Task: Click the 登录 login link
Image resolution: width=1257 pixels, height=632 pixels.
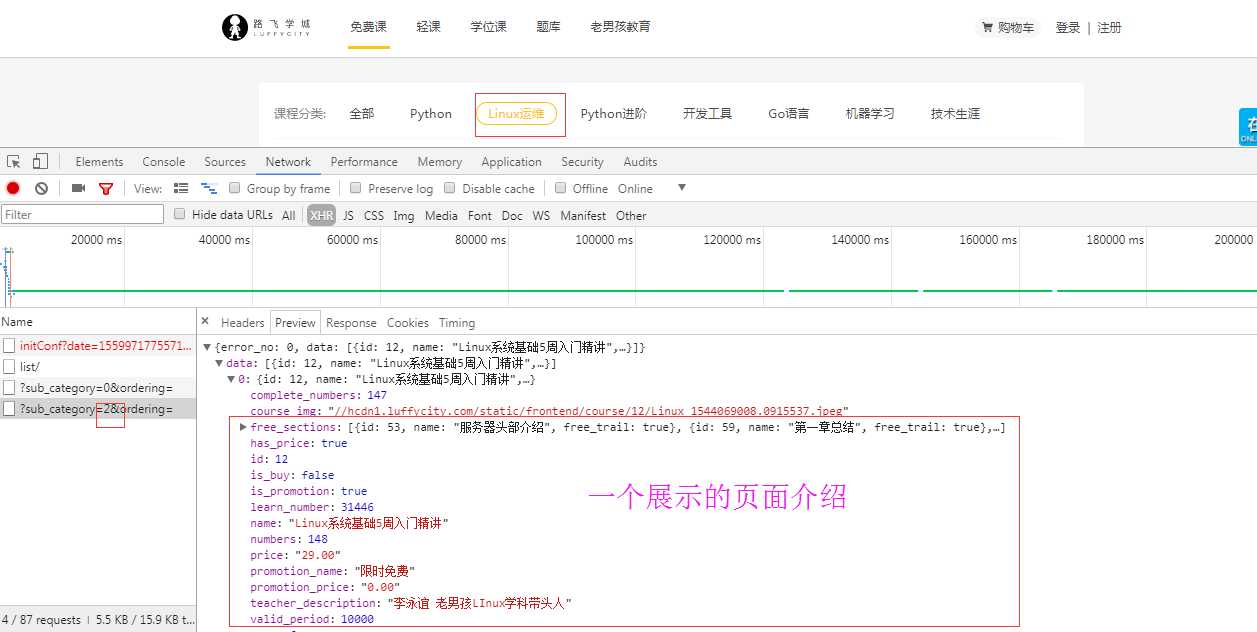Action: pyautogui.click(x=1068, y=28)
